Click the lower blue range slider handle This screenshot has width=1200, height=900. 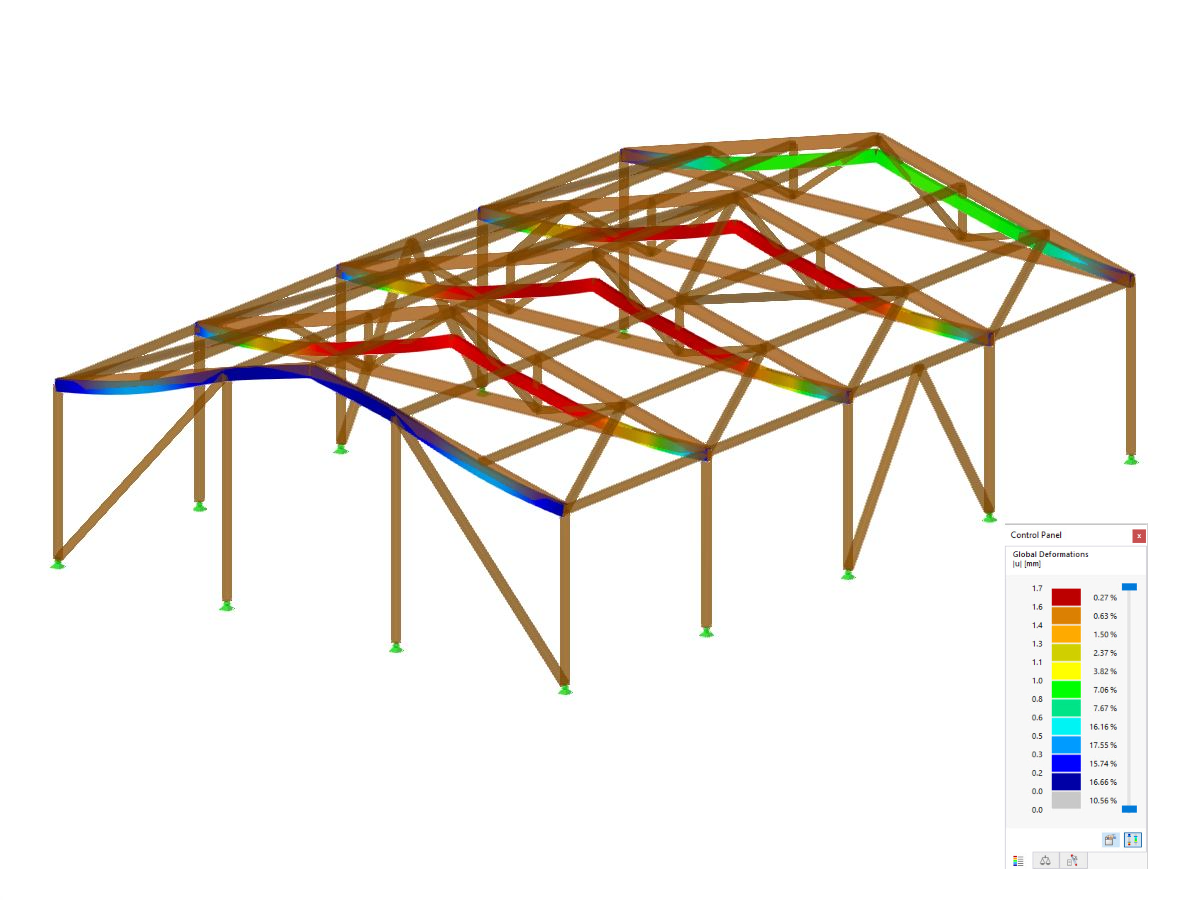tap(1129, 808)
